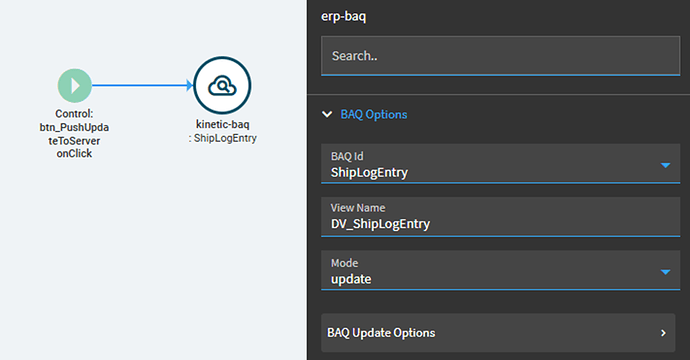Select the green event trigger start node

click(x=75, y=85)
